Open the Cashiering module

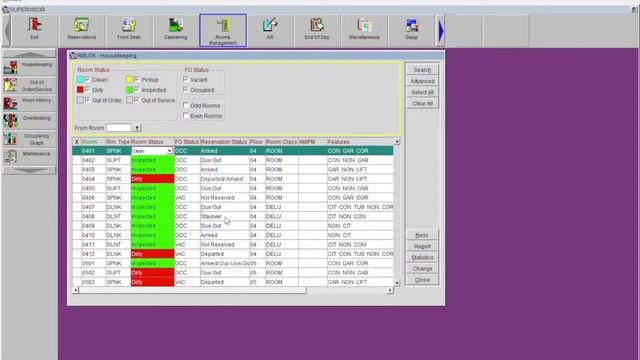(176, 30)
